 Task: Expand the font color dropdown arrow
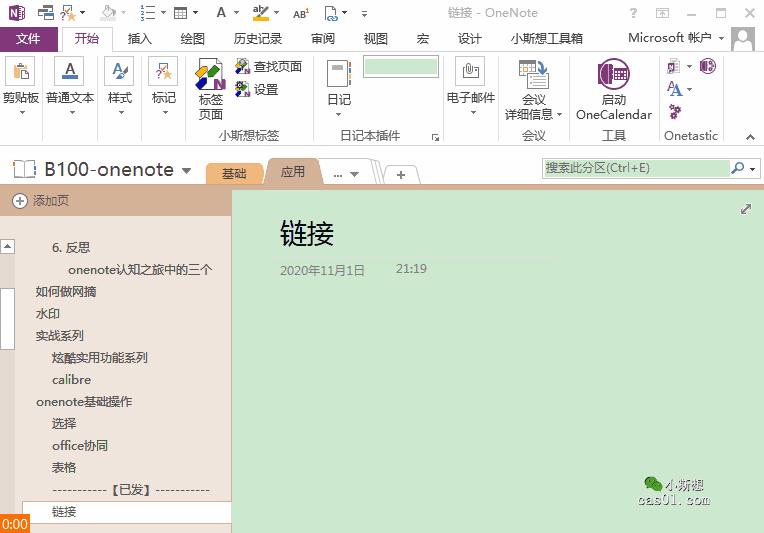click(236, 13)
